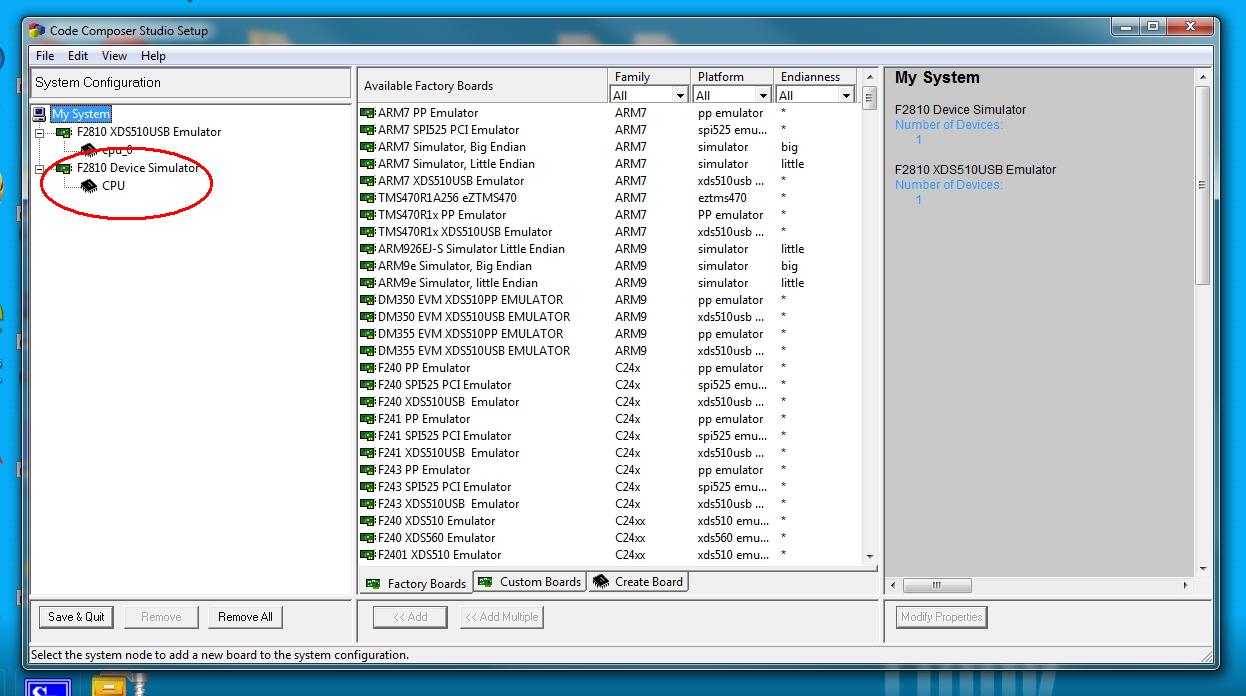Click the board icon of ARM7 XDS510USB Emulator
The width and height of the screenshot is (1246, 696).
click(x=367, y=181)
